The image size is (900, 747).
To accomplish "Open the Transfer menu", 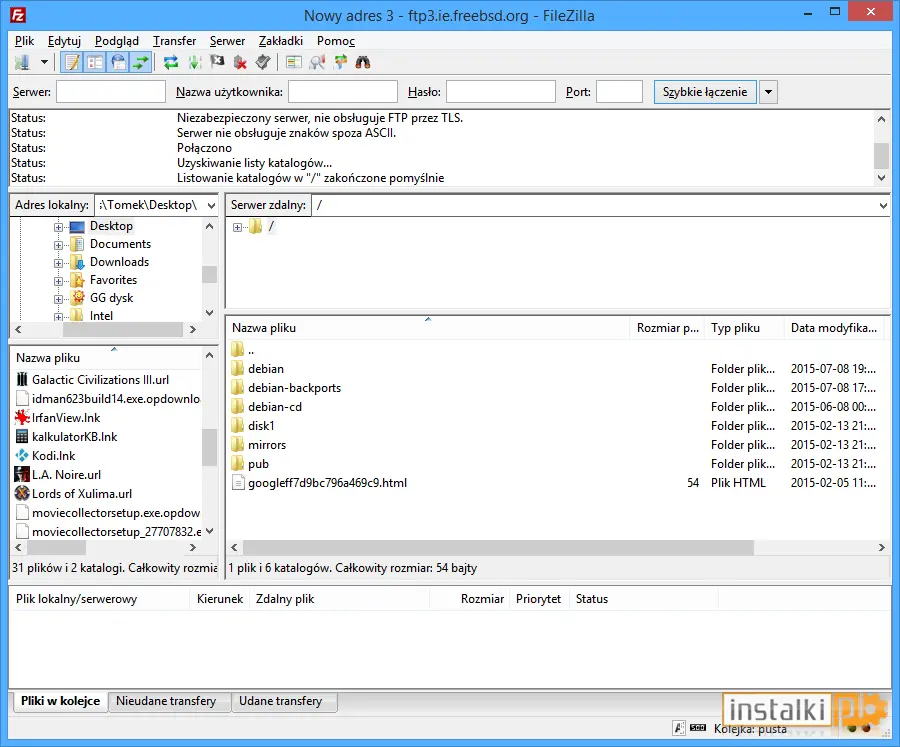I will pyautogui.click(x=174, y=41).
